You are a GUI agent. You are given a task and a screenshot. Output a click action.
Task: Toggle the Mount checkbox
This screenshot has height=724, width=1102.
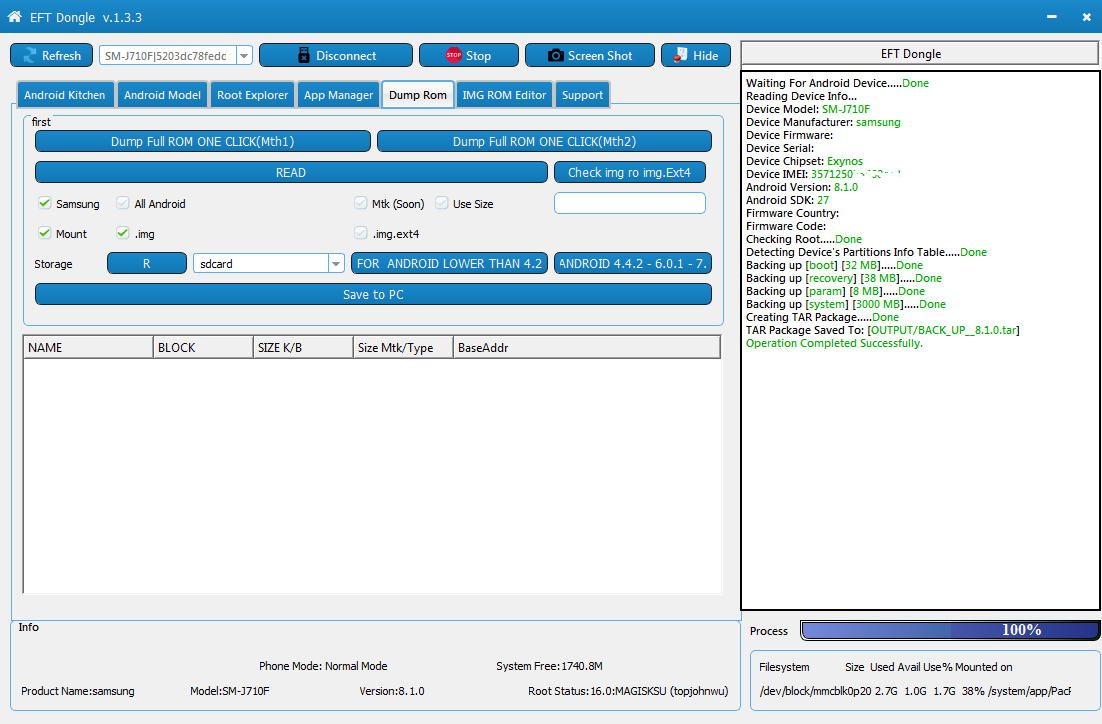coord(45,233)
